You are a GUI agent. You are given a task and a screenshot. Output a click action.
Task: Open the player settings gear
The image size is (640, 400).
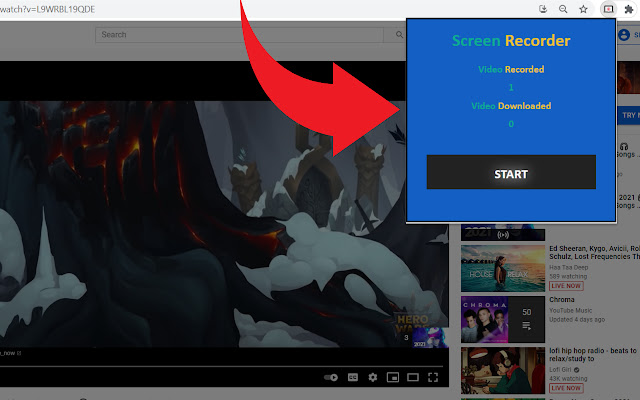(x=372, y=377)
